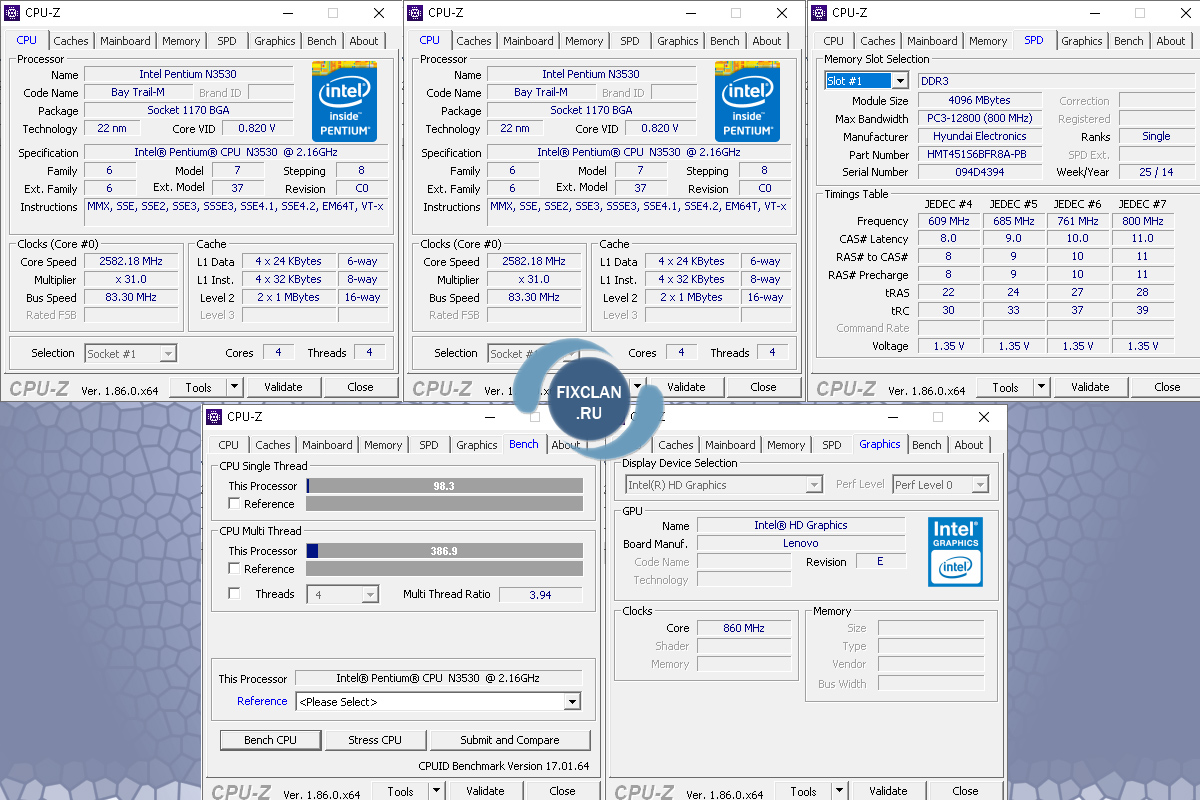Click the Intel Graphics logo in Graphics window
Image resolution: width=1200 pixels, height=800 pixels.
click(x=955, y=551)
